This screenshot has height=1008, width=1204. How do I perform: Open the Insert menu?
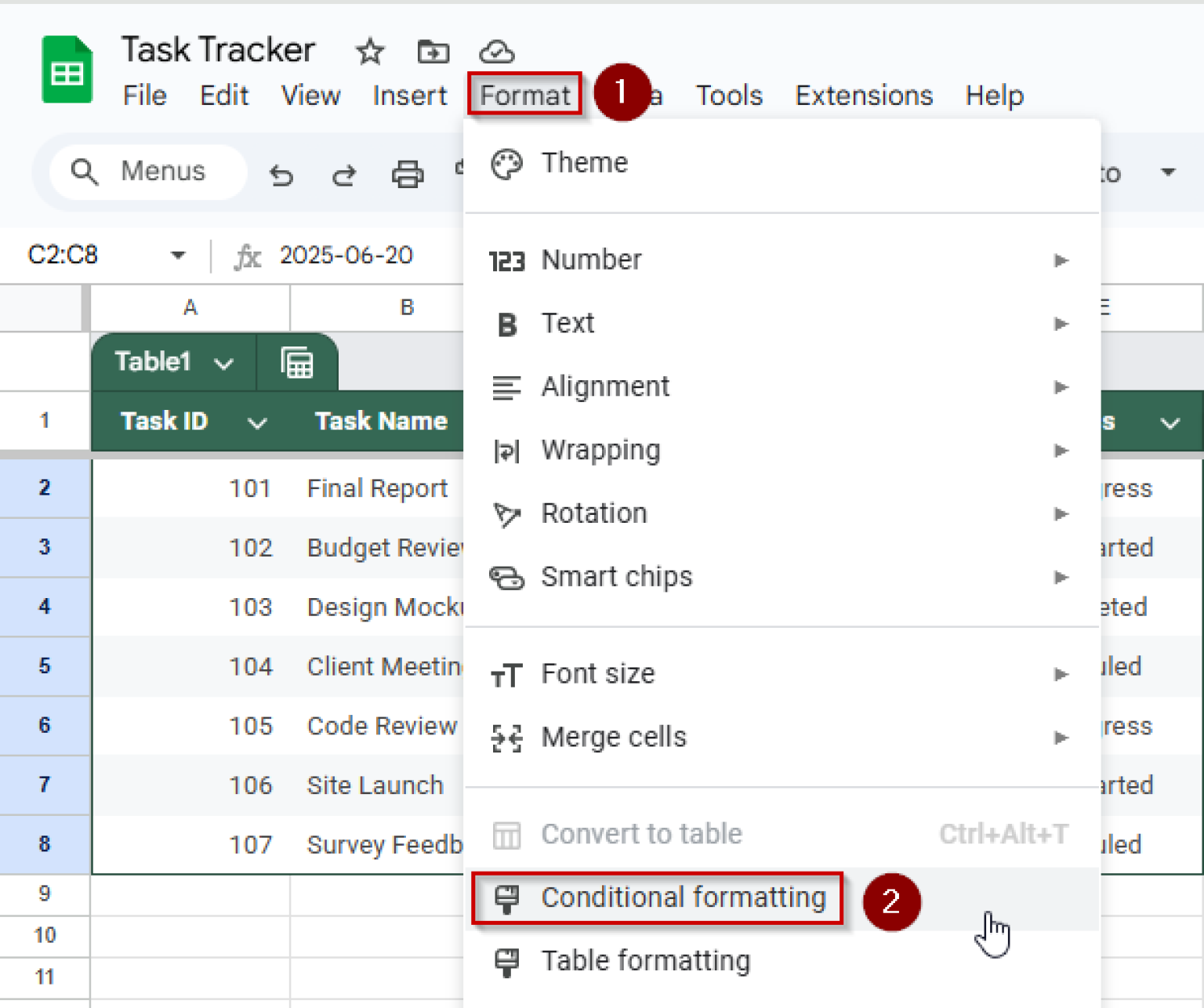[409, 95]
